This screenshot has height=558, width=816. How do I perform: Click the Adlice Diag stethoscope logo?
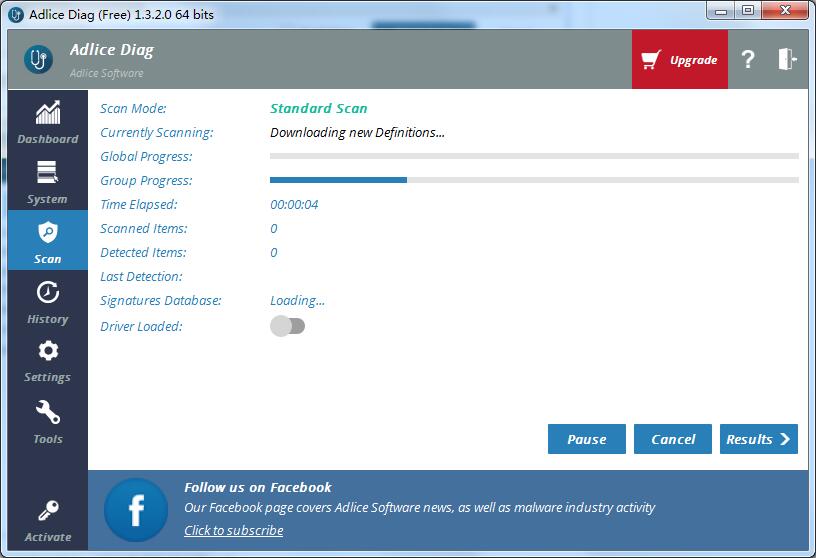pos(39,59)
